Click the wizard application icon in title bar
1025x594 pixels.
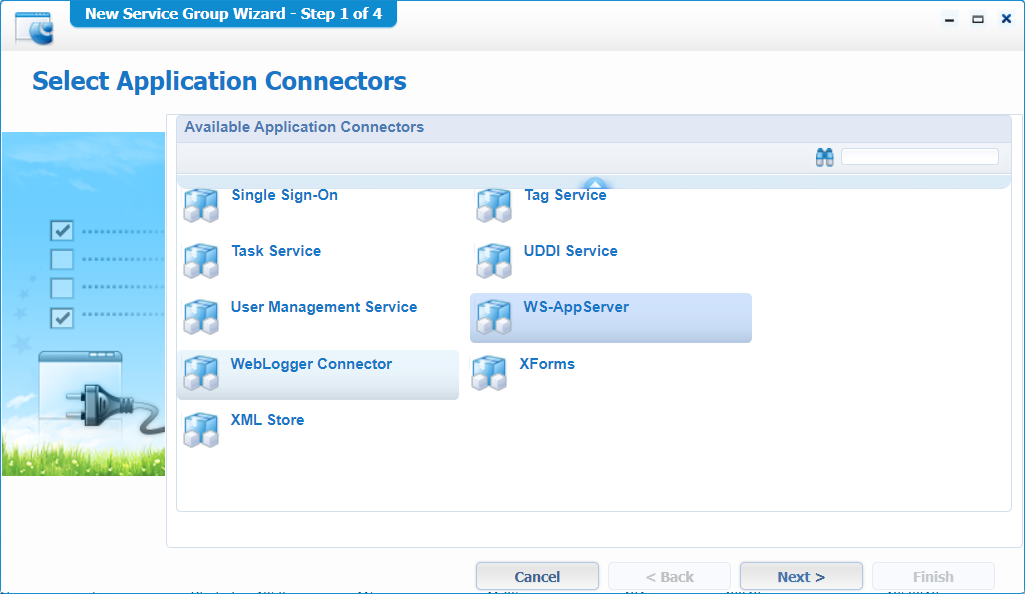point(34,29)
